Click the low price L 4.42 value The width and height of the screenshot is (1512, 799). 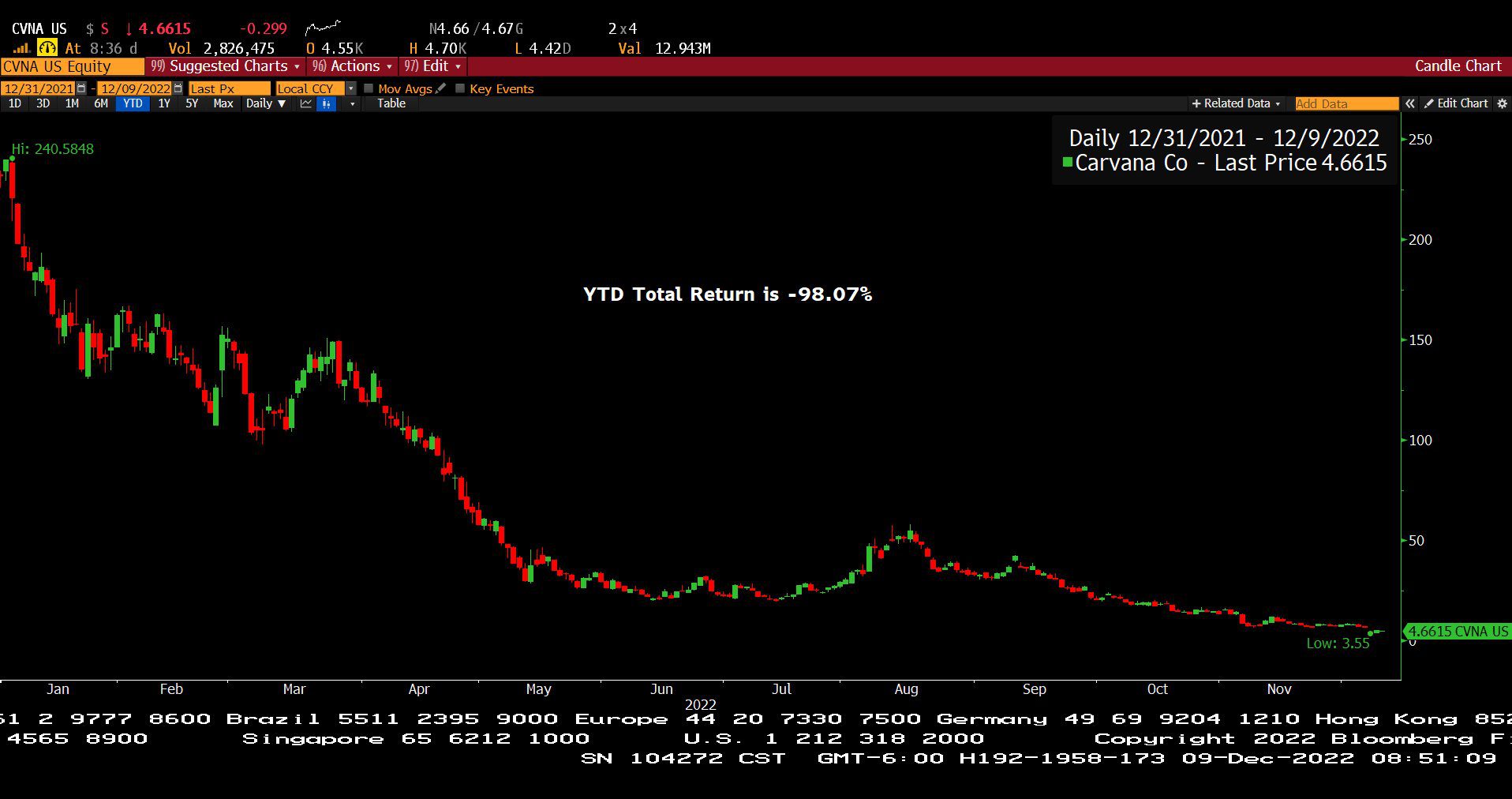click(542, 48)
